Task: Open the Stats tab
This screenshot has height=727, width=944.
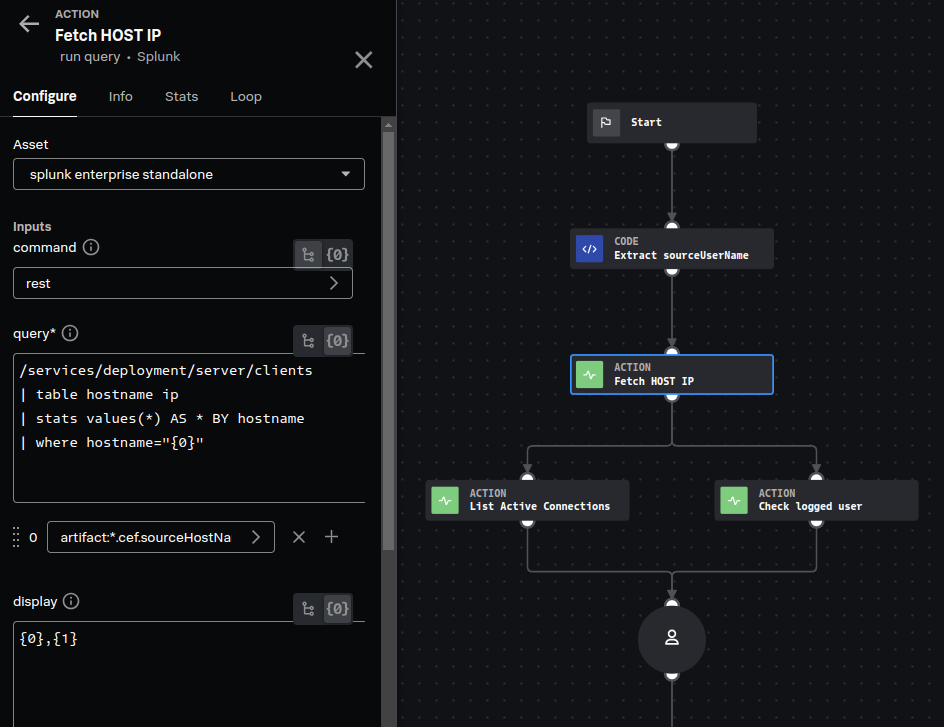Action: tap(181, 97)
